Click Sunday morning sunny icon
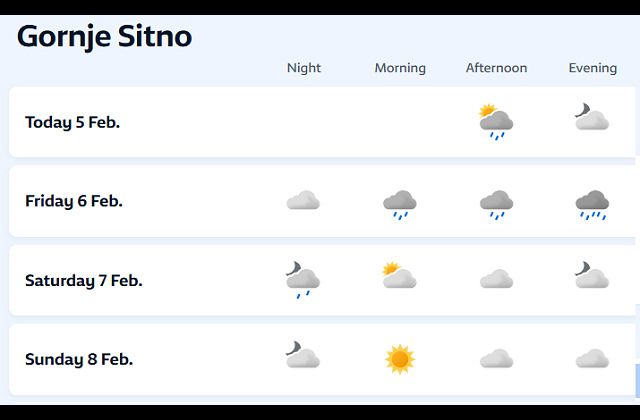This screenshot has width=640, height=420. (x=400, y=358)
